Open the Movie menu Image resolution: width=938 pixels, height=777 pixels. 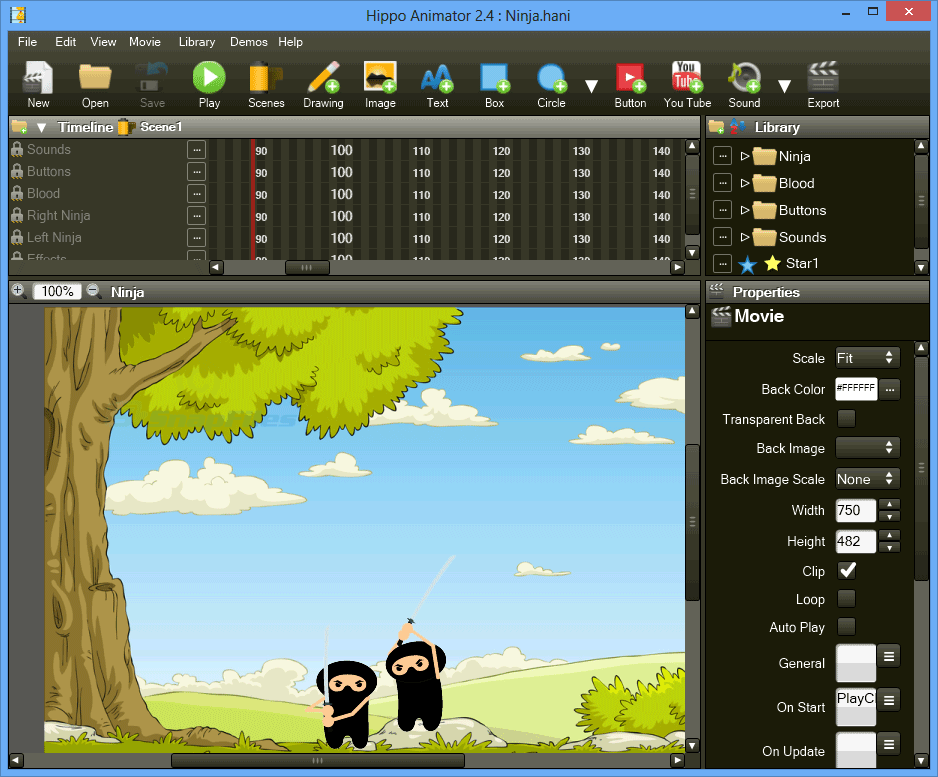point(145,42)
